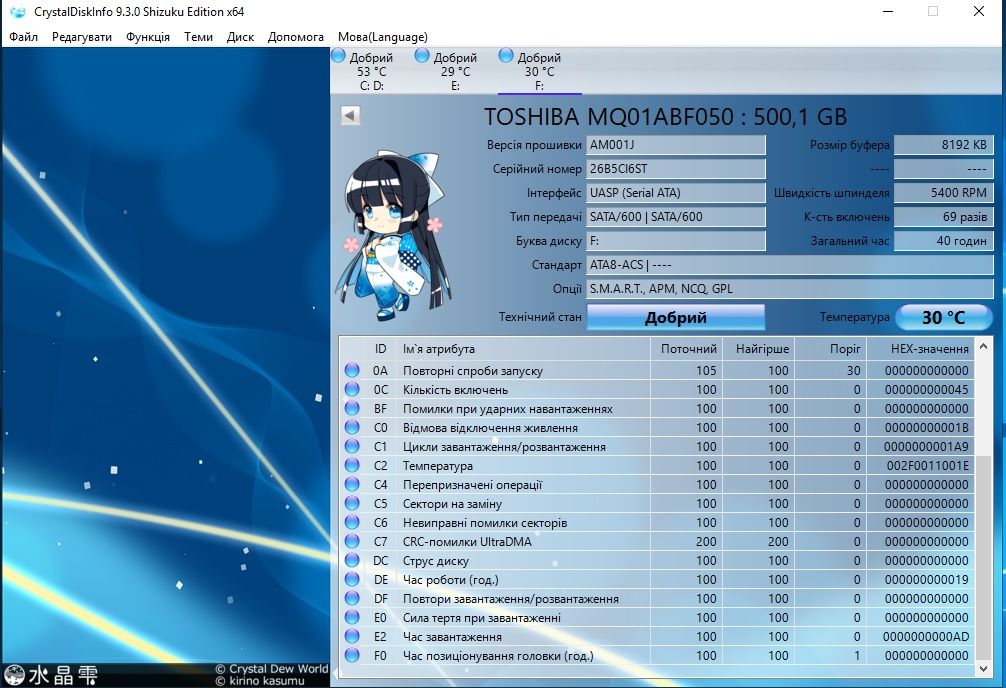Click the Поріг column header

click(x=831, y=348)
